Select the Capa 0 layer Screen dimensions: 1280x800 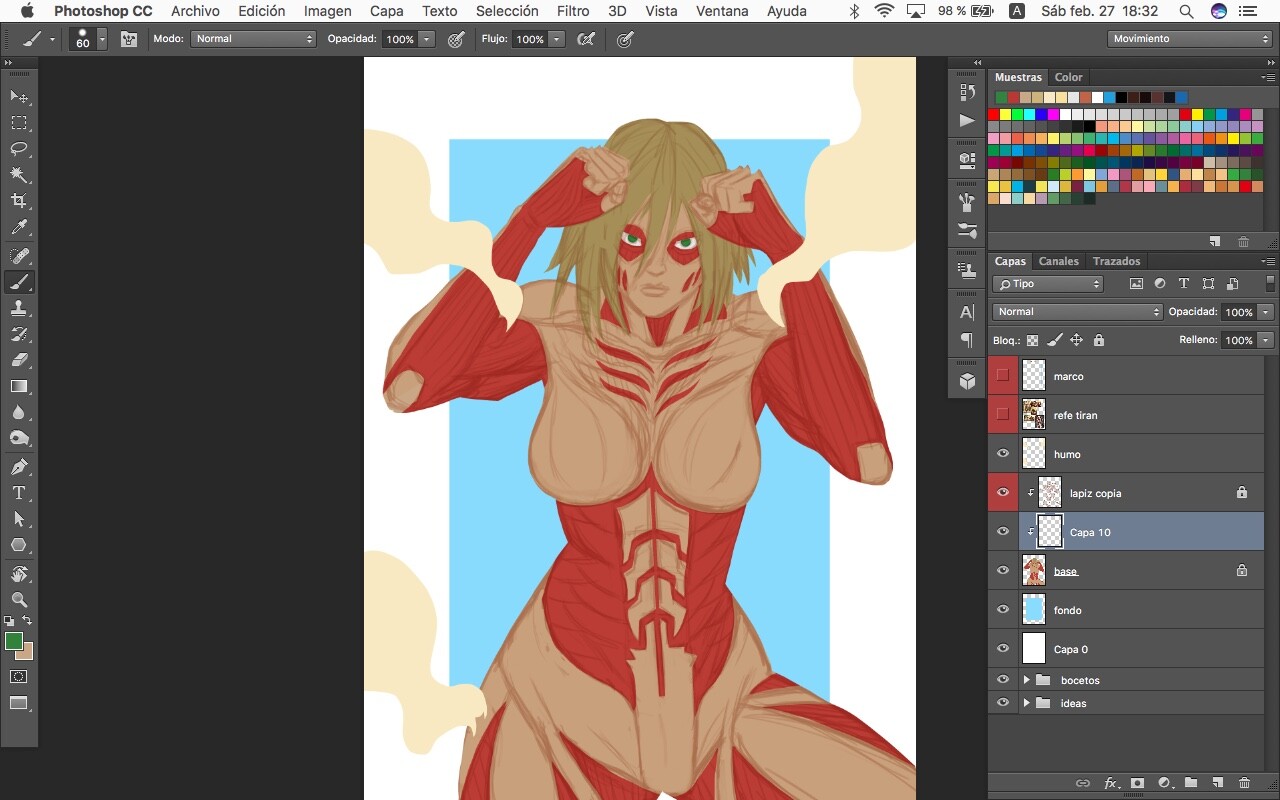point(1127,649)
